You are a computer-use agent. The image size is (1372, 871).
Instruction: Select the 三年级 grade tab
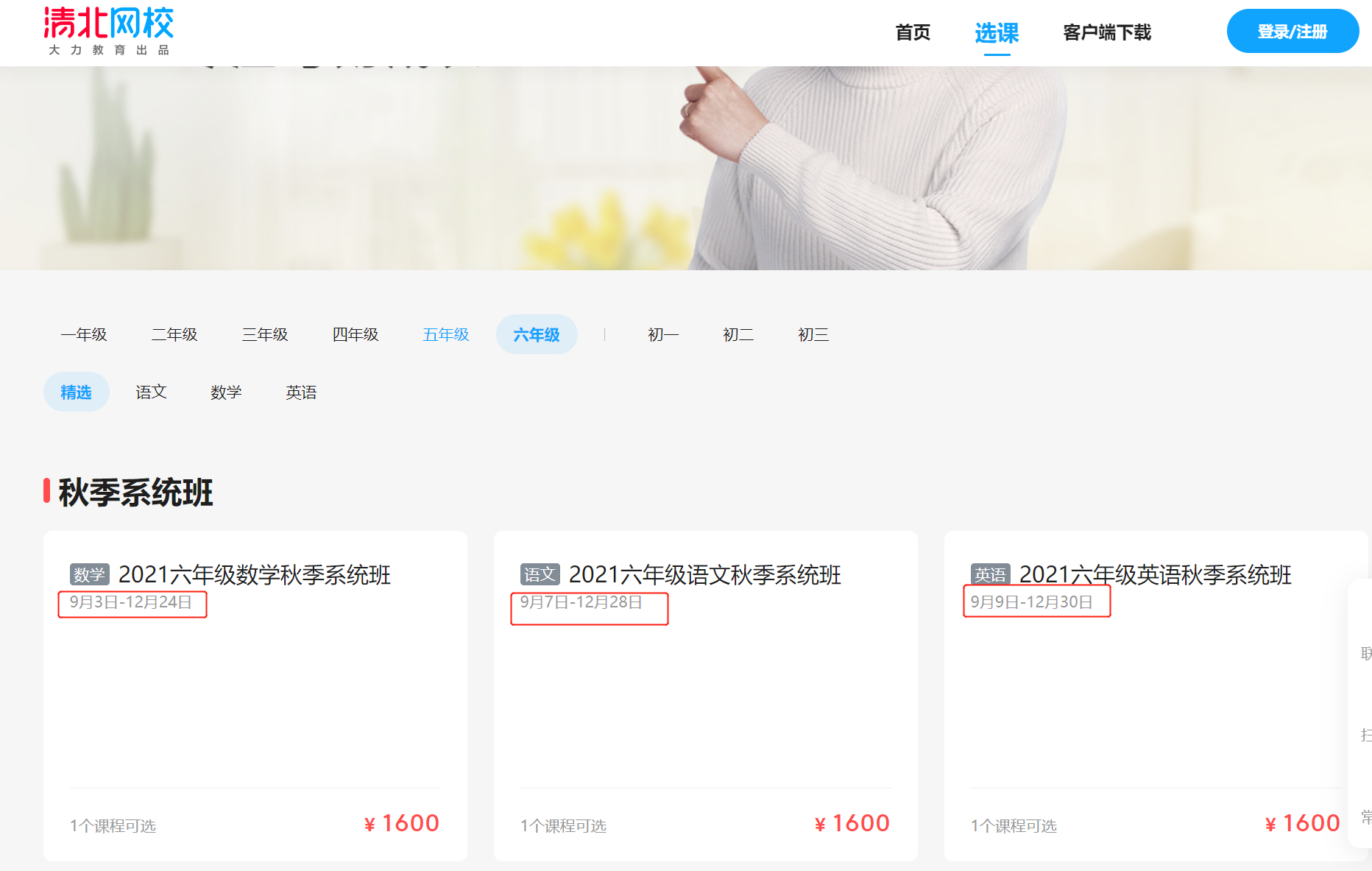point(264,334)
